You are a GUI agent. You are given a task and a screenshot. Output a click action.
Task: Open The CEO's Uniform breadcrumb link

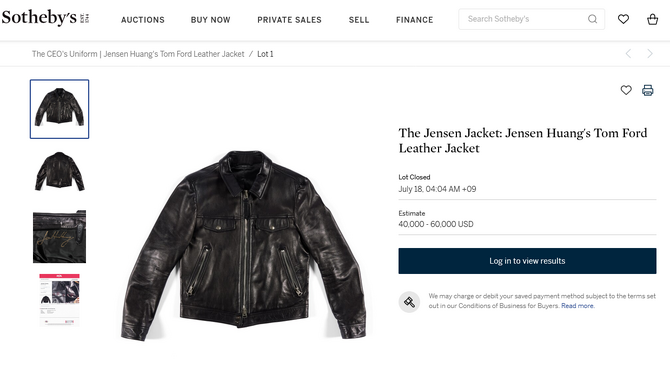[x=138, y=54]
